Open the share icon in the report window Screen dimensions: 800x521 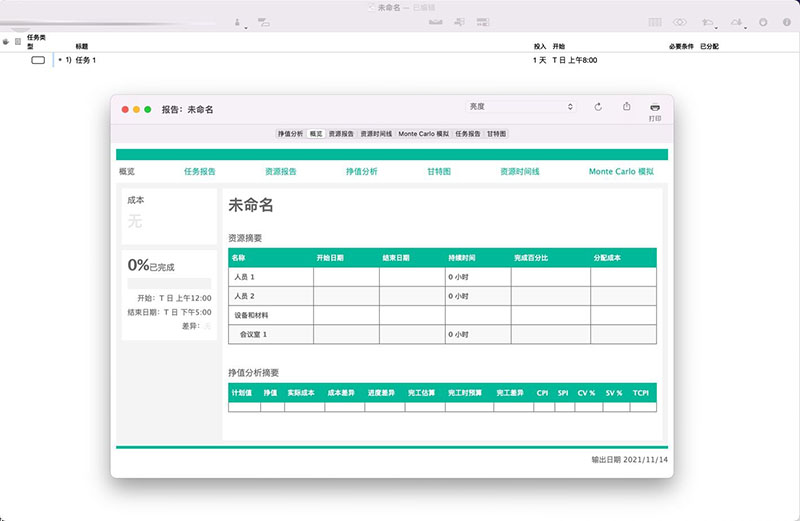point(627,106)
